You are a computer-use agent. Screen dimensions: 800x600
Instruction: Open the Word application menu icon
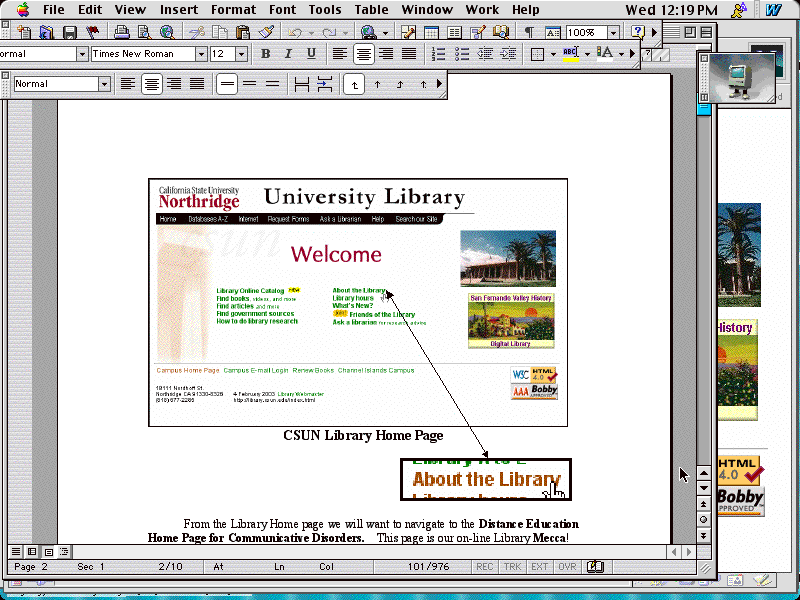click(773, 10)
